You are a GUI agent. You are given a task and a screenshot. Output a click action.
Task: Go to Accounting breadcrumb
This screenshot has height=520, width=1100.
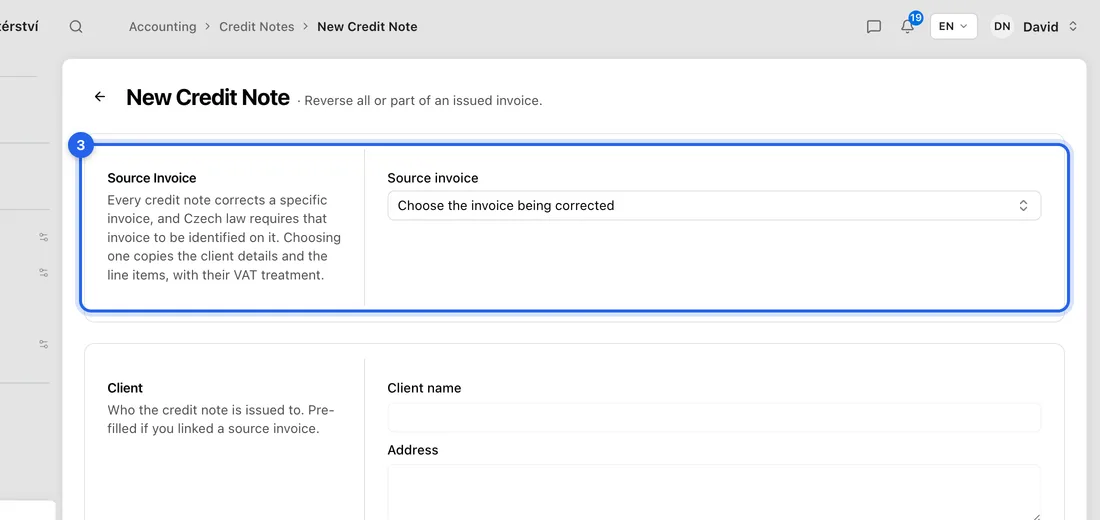click(x=163, y=27)
